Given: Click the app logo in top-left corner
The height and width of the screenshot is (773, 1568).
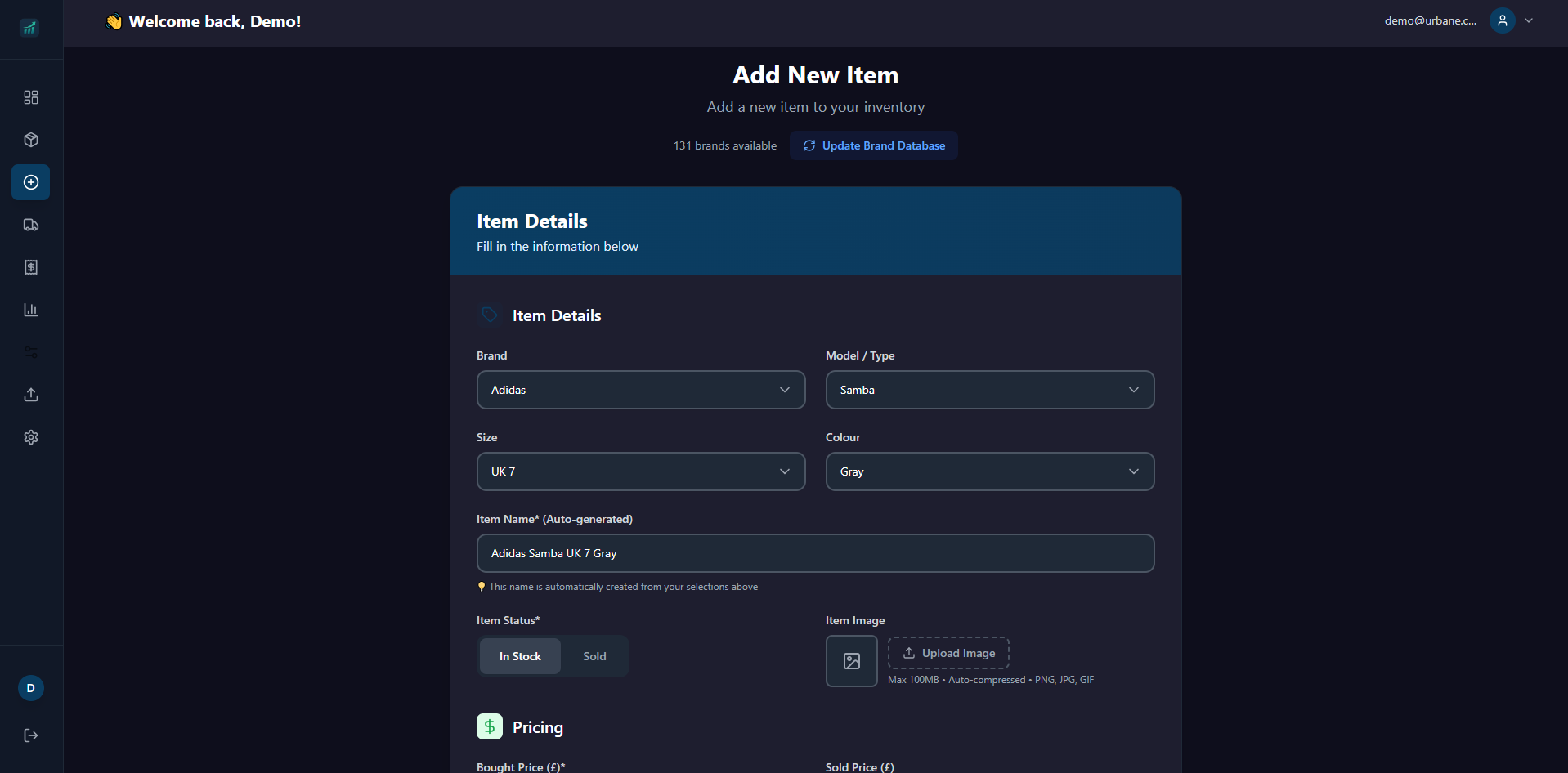Looking at the screenshot, I should (x=29, y=28).
